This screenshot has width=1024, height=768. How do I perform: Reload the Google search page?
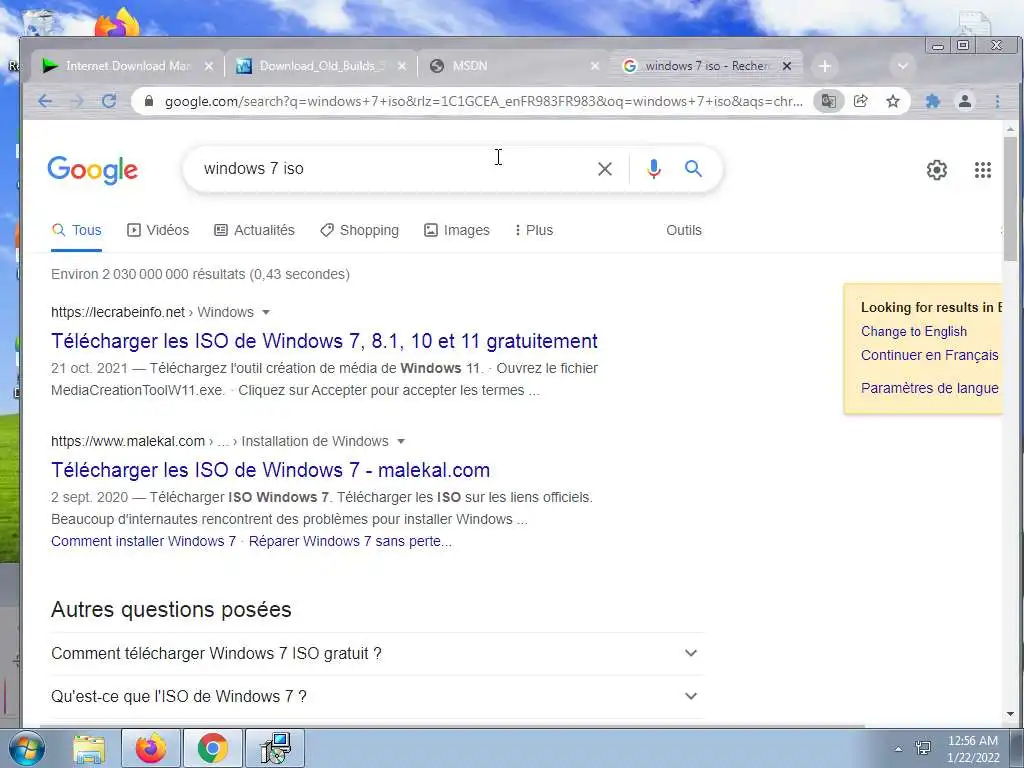[x=109, y=101]
